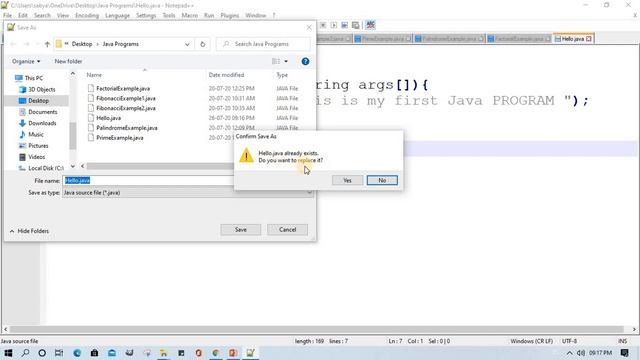Click the navigation tree scroll down arrow
Image resolution: width=640 pixels, height=360 pixels.
(73, 166)
